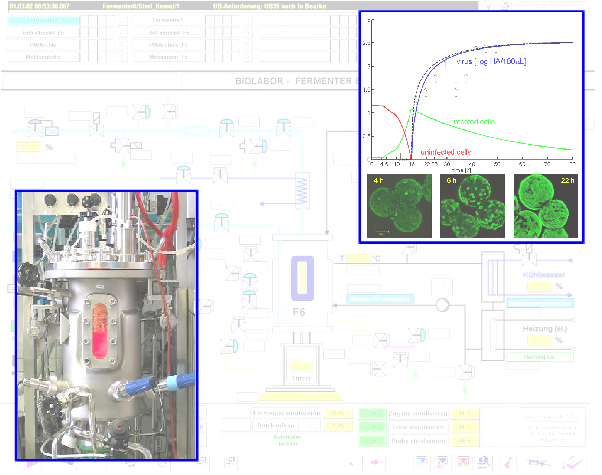Open the magnifier tool in bottom toolbar
The image size is (602, 475).
point(483,462)
